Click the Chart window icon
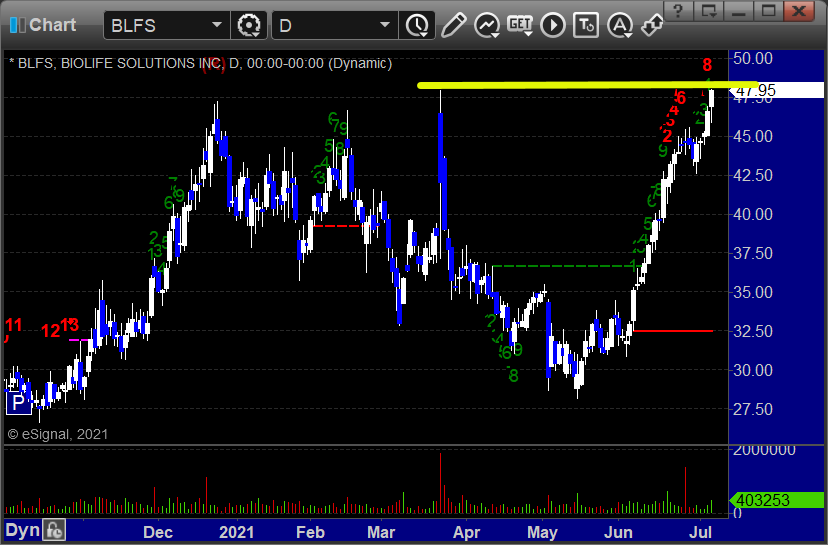The width and height of the screenshot is (828, 545). click(x=17, y=25)
